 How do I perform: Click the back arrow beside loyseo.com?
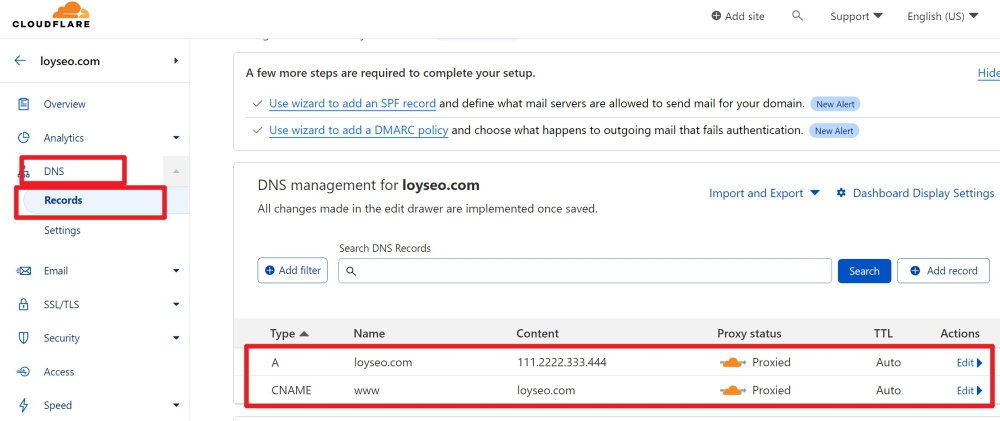pyautogui.click(x=20, y=61)
